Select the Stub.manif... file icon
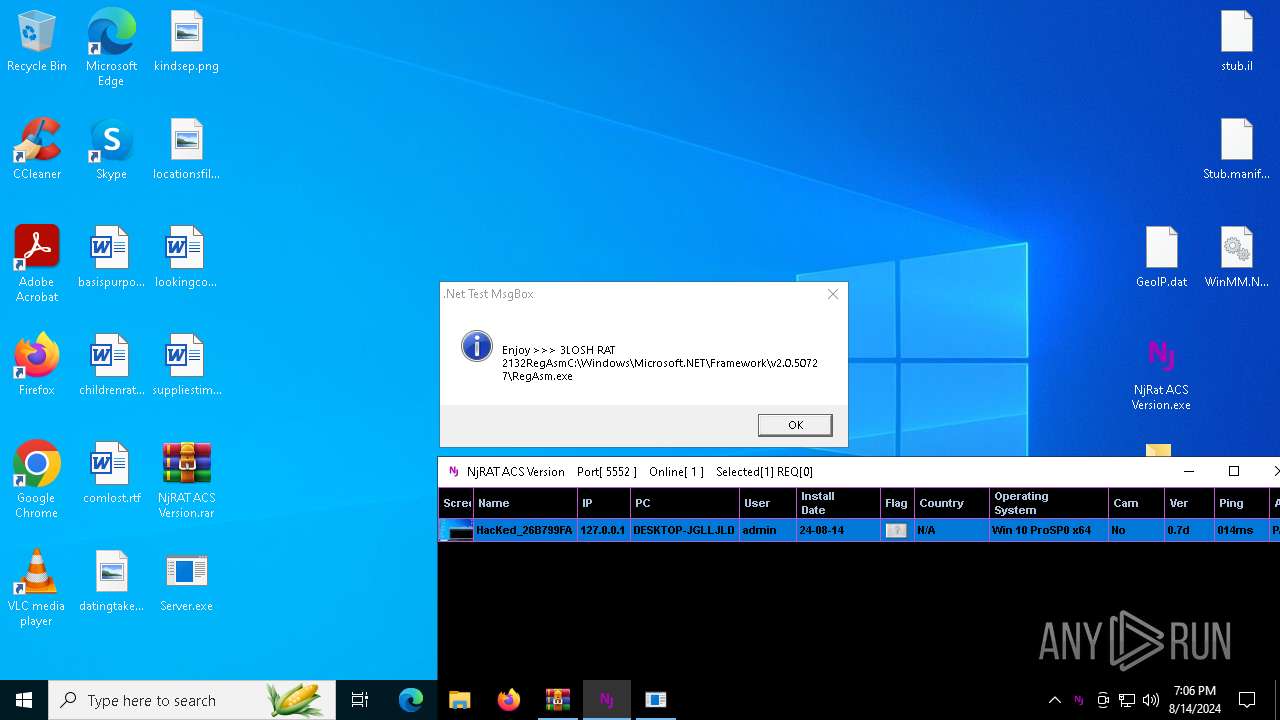Viewport: 1280px width, 720px height. tap(1236, 150)
